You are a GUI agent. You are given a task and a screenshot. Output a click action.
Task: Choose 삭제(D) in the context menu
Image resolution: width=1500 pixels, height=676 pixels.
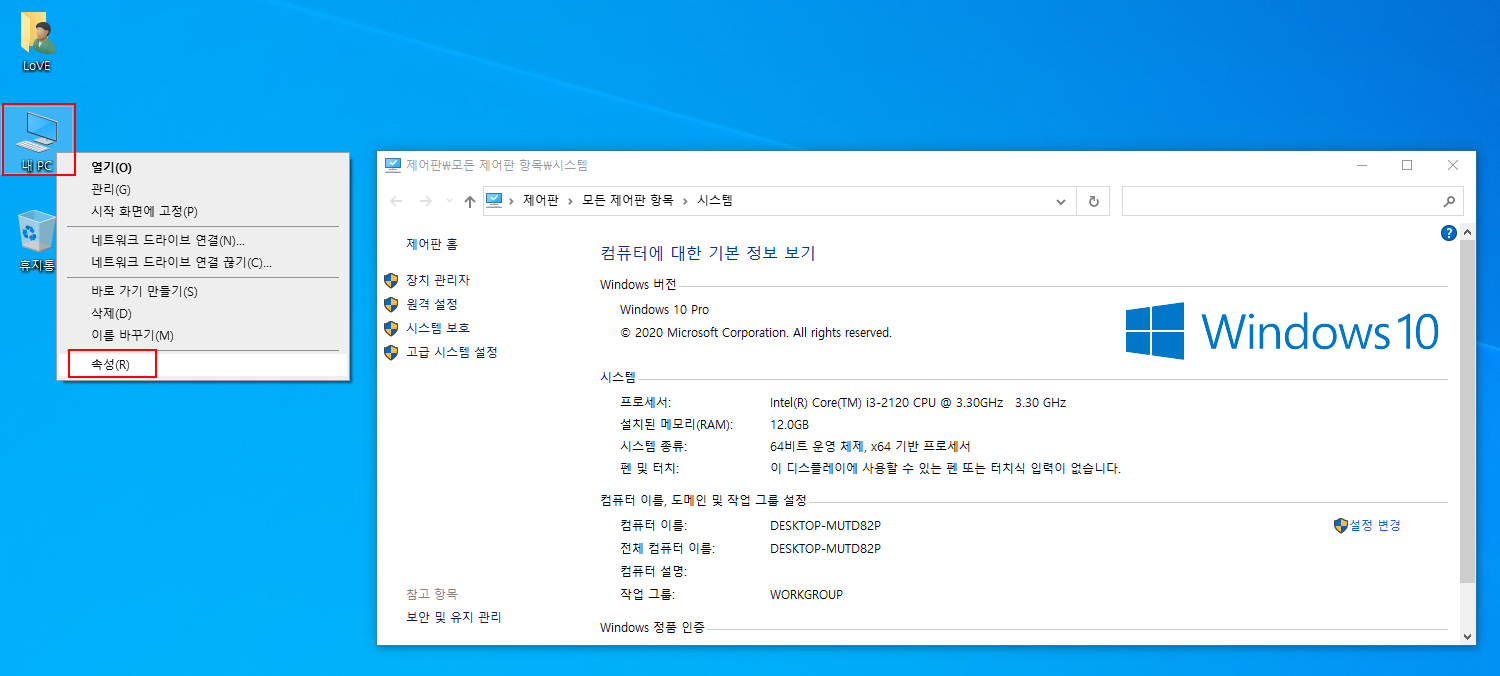coord(203,314)
